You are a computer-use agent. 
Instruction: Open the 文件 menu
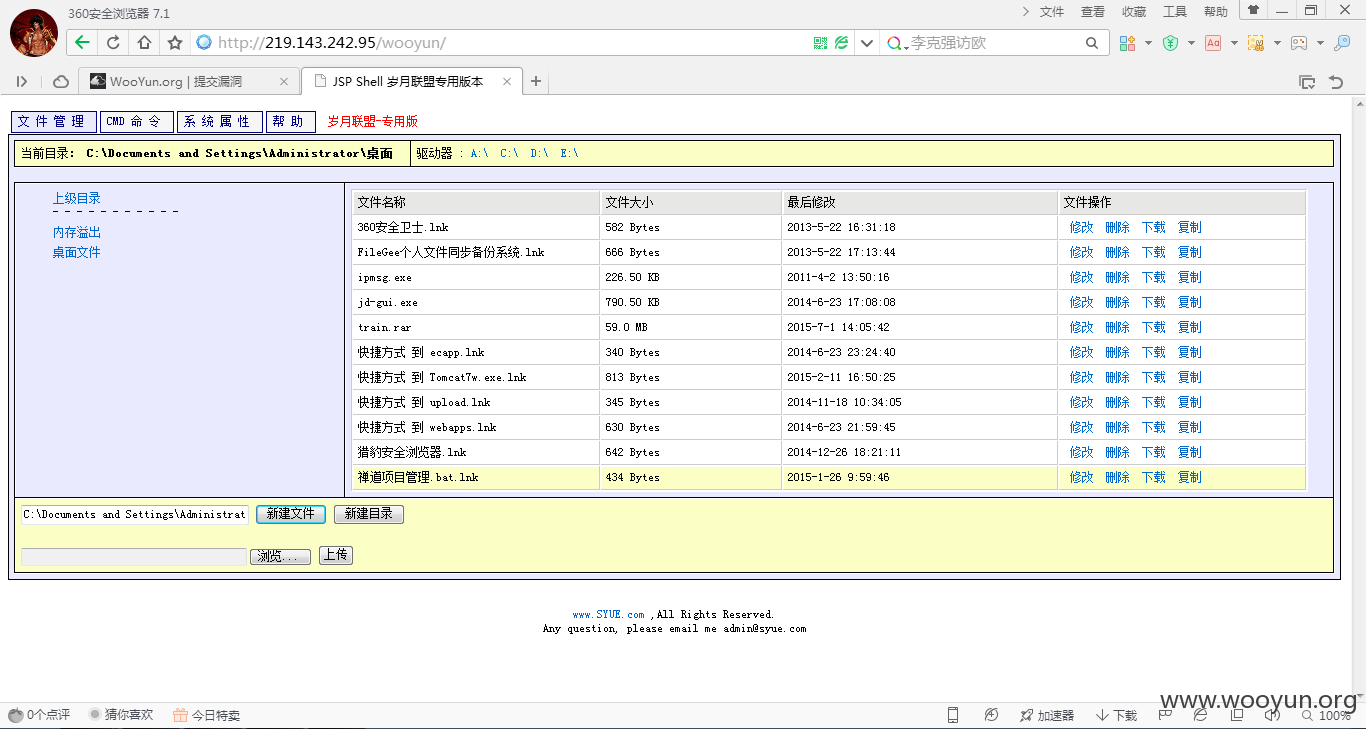[1052, 12]
